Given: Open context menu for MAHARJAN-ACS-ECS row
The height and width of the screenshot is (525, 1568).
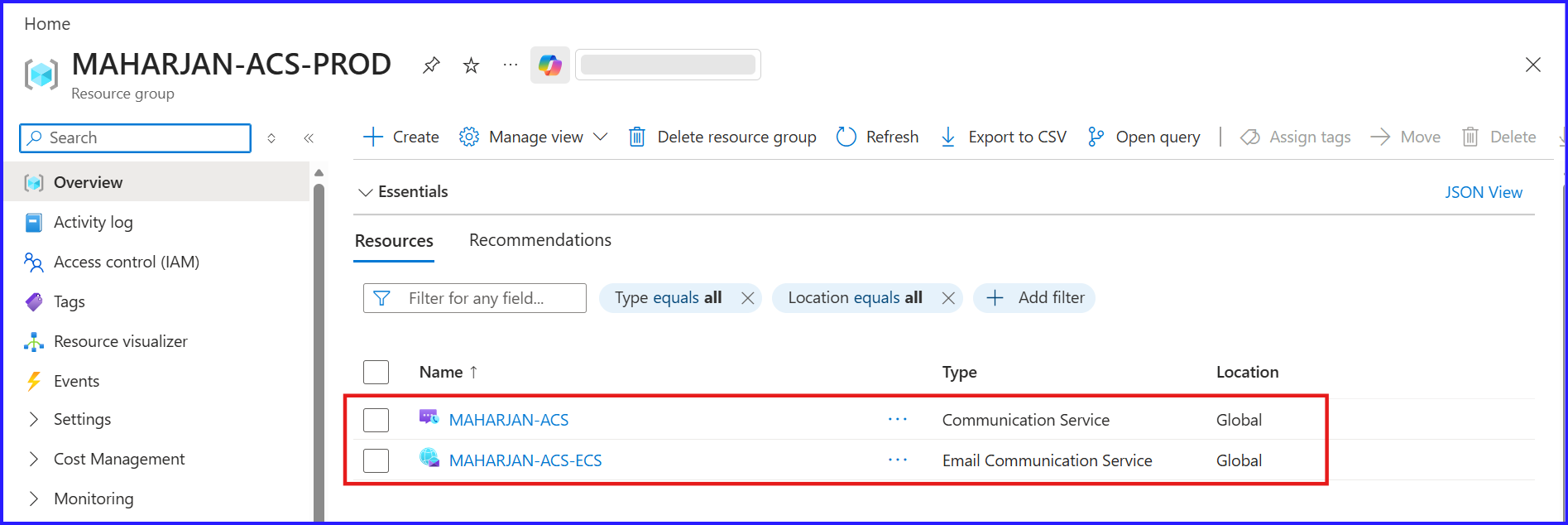Looking at the screenshot, I should pyautogui.click(x=898, y=460).
